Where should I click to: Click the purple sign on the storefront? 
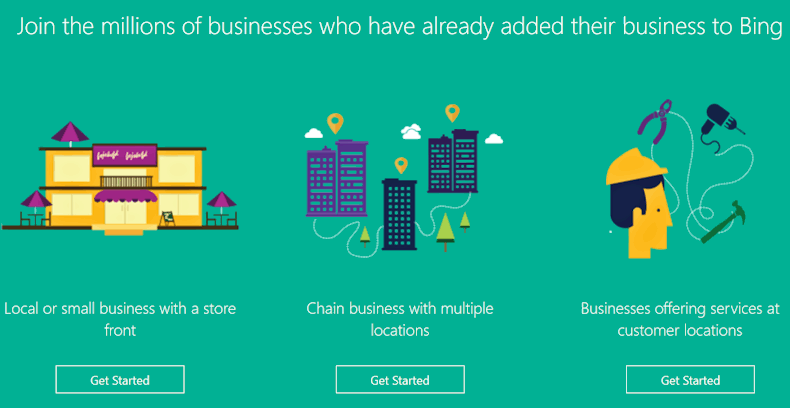pos(125,156)
